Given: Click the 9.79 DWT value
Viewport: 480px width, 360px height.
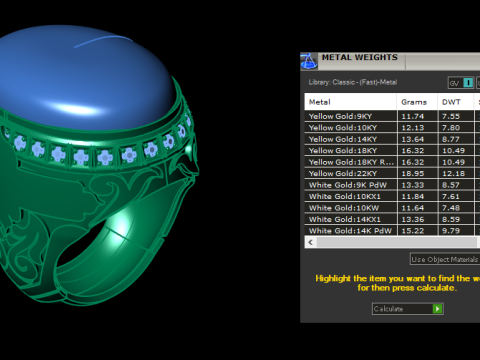Looking at the screenshot, I should pos(451,231).
